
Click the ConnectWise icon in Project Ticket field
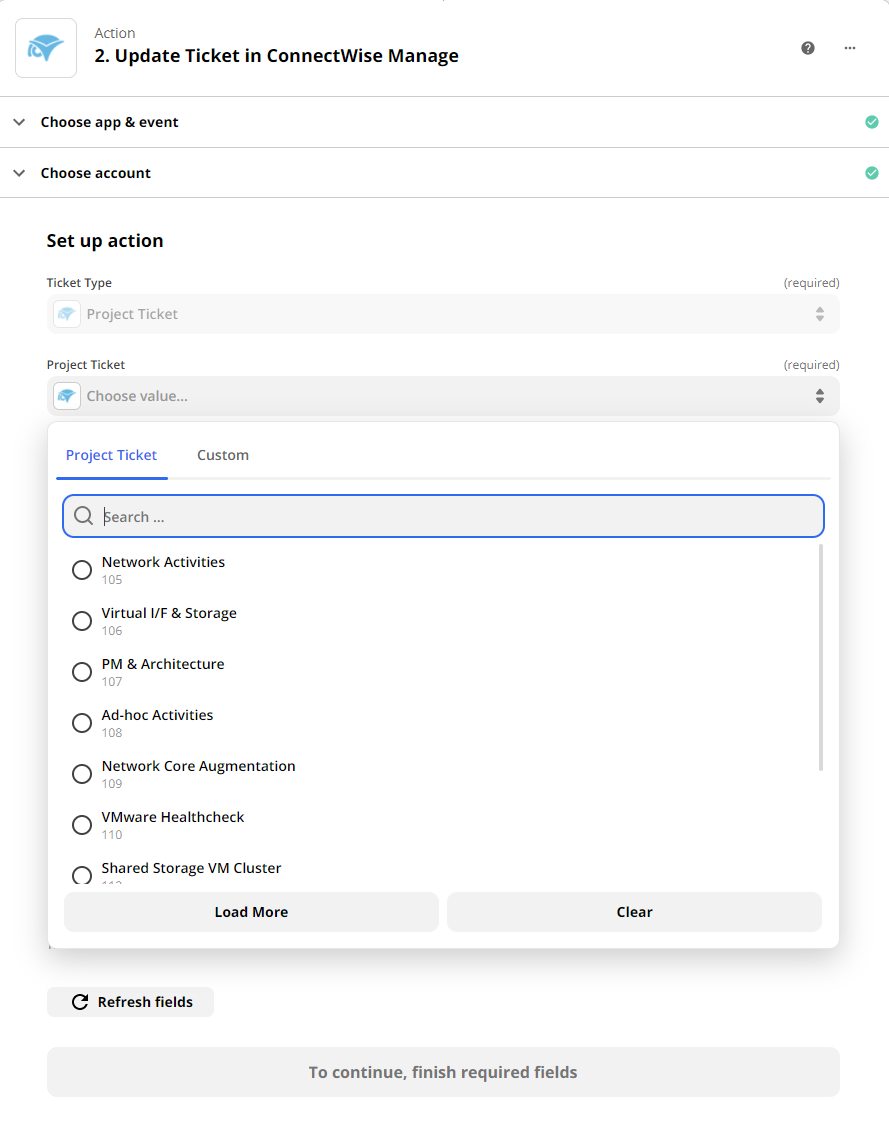pos(67,396)
